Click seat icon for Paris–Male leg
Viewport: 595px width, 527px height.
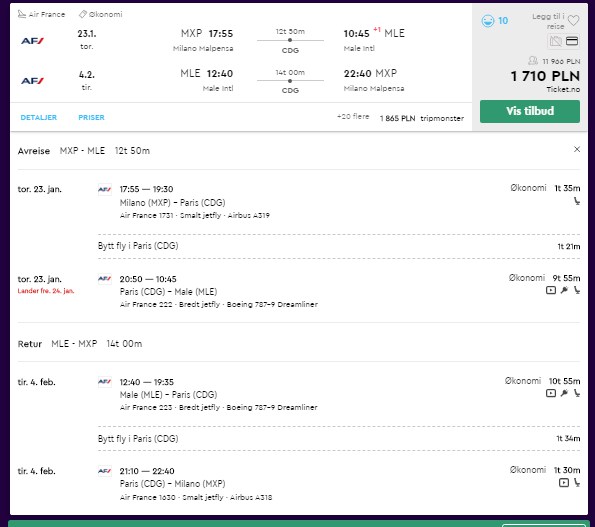click(577, 290)
